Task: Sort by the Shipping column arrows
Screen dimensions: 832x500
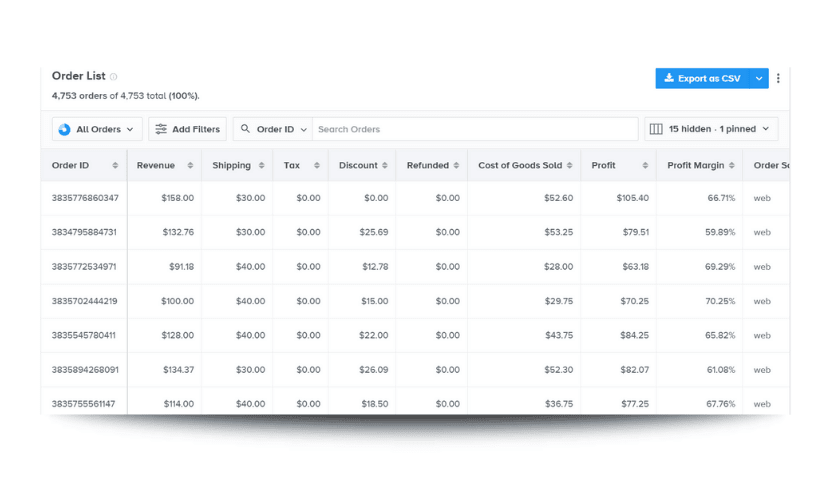Action: (x=261, y=166)
